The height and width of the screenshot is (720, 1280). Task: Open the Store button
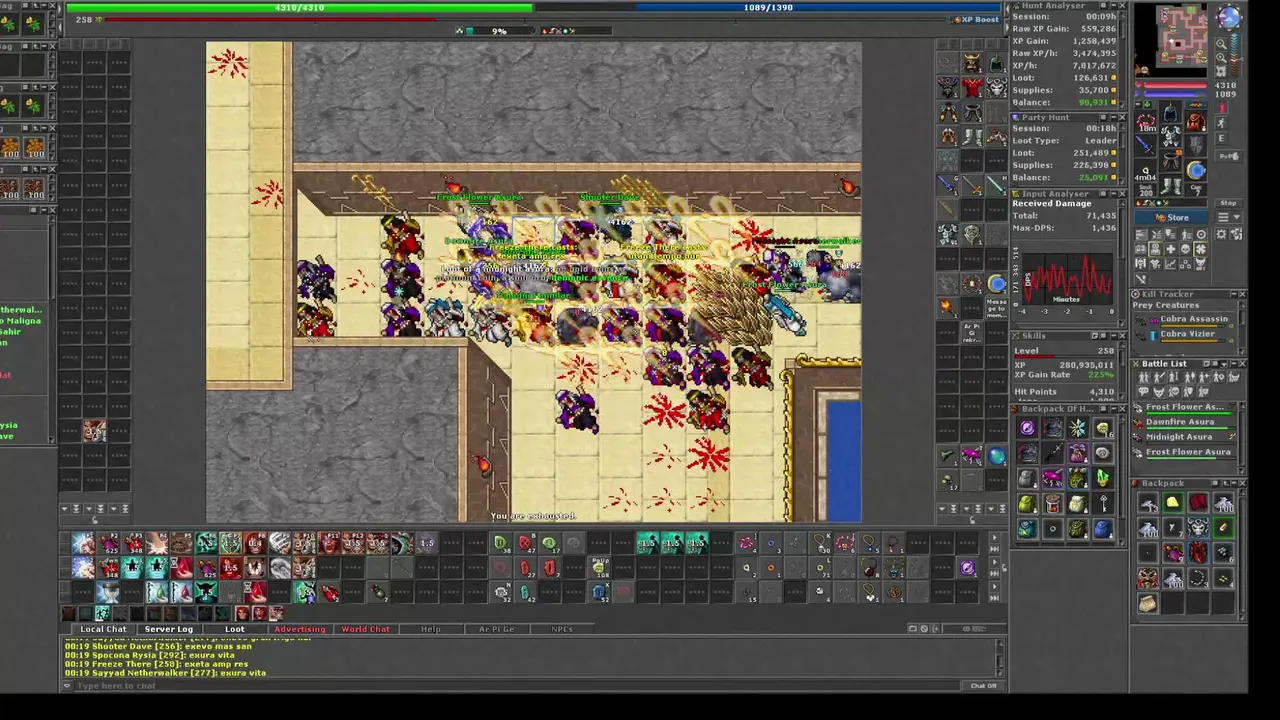click(x=1172, y=217)
